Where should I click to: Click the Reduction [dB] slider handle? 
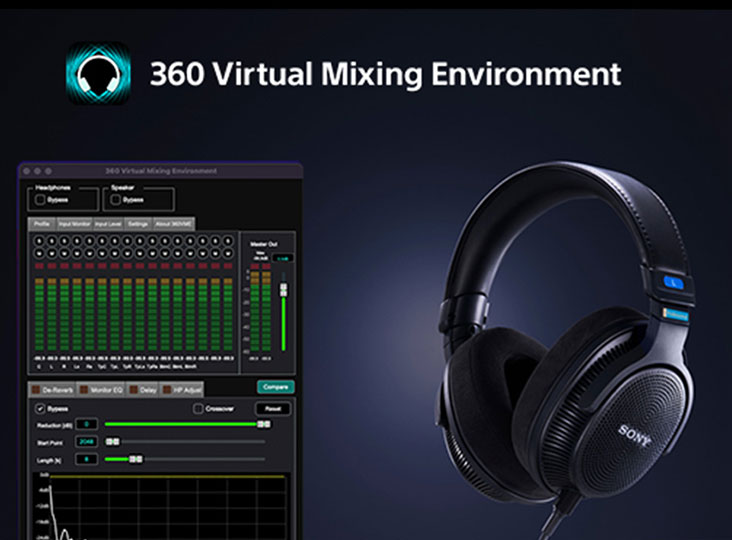(264, 424)
